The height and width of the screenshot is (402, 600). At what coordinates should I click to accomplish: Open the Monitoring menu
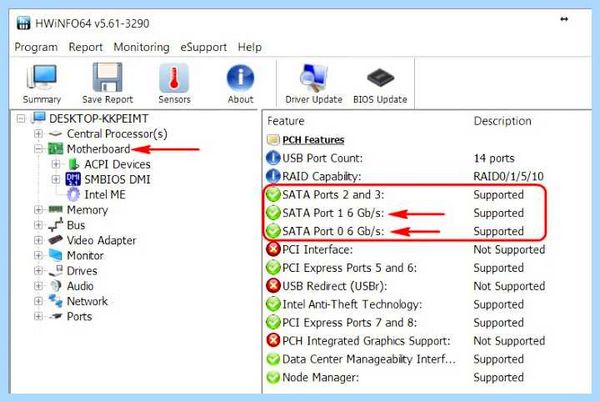(142, 47)
